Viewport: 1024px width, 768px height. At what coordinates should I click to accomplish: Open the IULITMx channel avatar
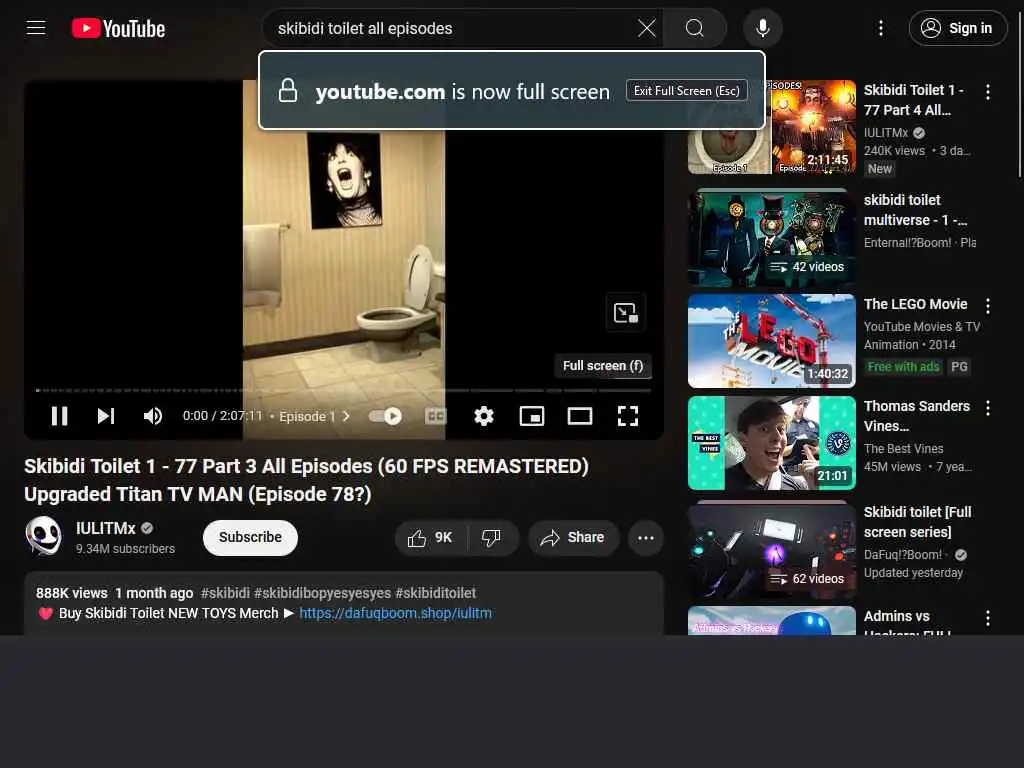(44, 536)
